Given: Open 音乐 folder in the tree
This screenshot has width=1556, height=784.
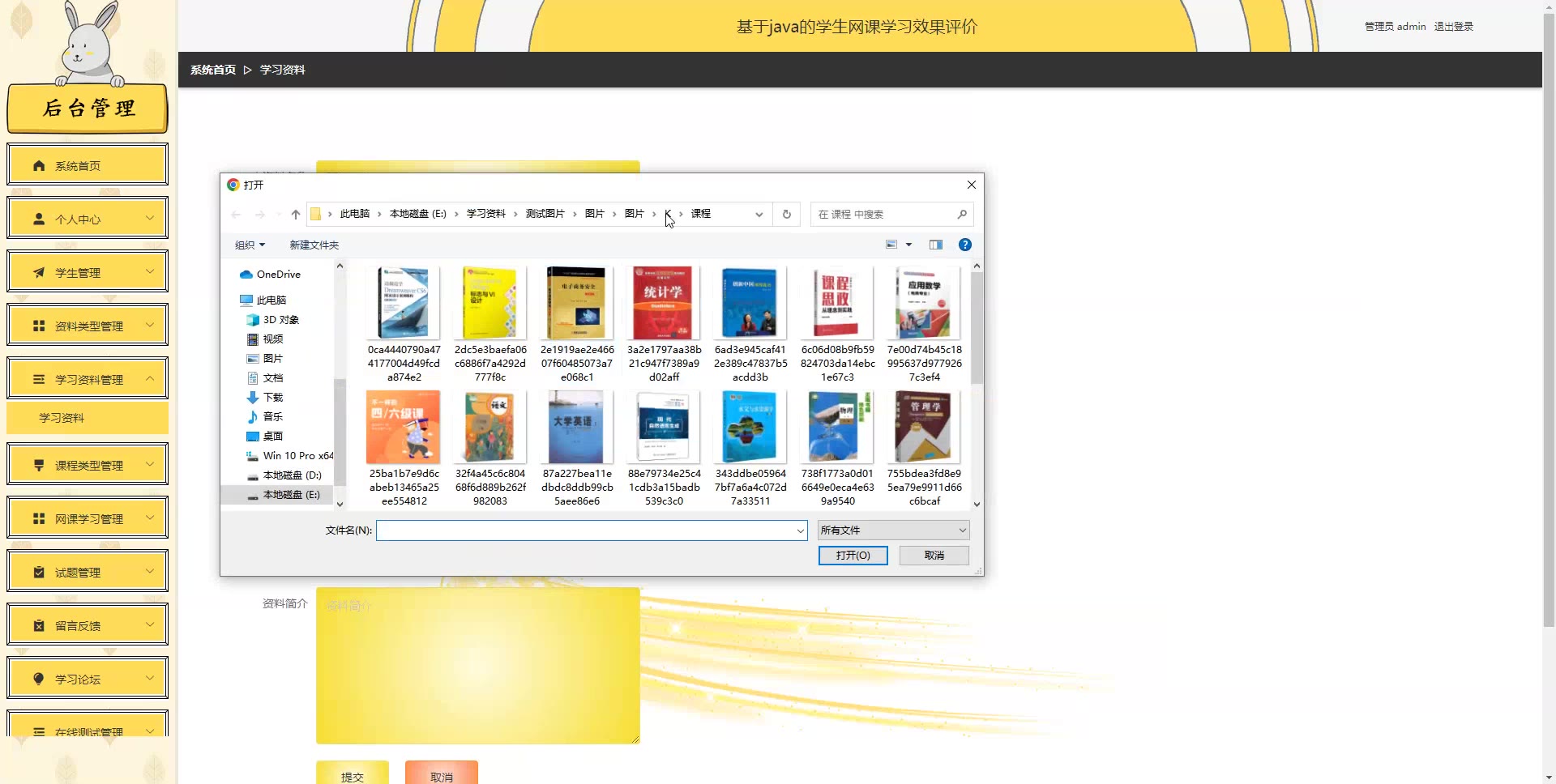Looking at the screenshot, I should [x=265, y=417].
